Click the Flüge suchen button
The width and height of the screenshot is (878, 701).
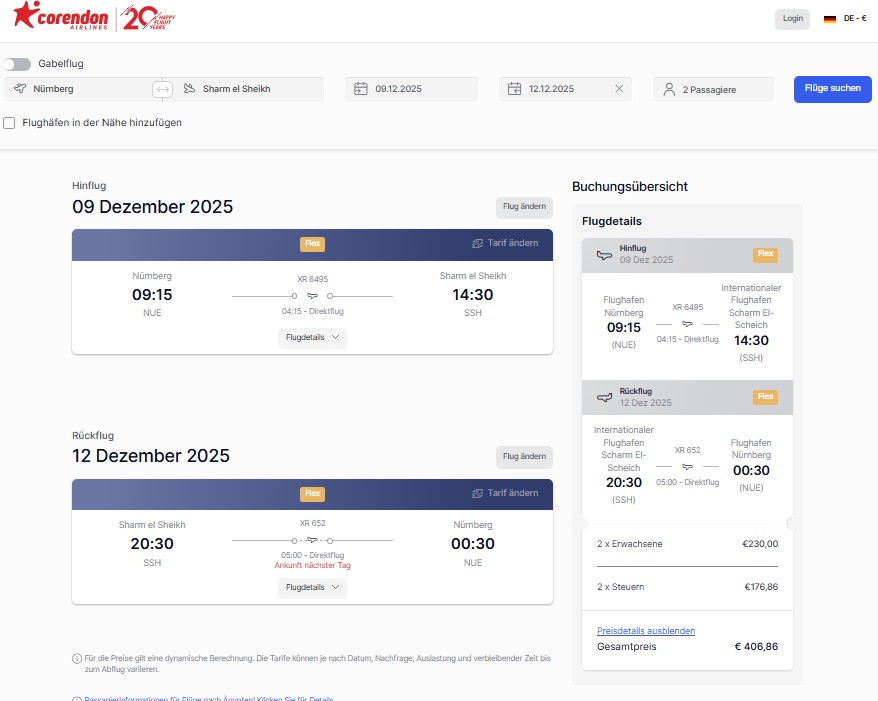(x=832, y=88)
